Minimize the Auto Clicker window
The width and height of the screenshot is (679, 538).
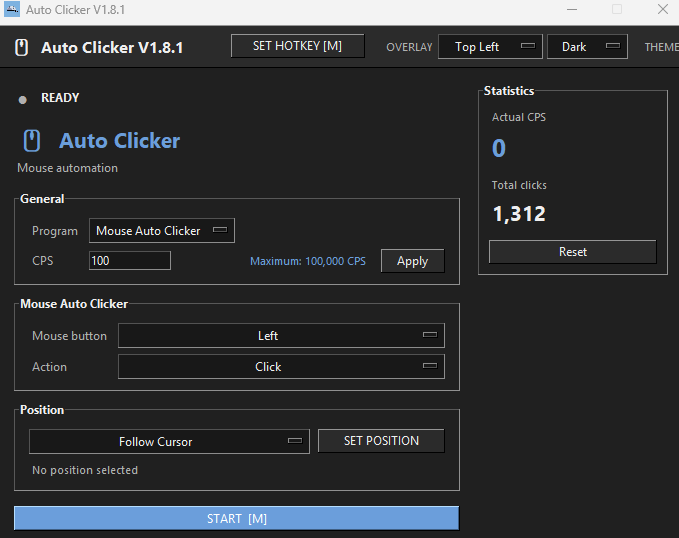pyautogui.click(x=572, y=10)
